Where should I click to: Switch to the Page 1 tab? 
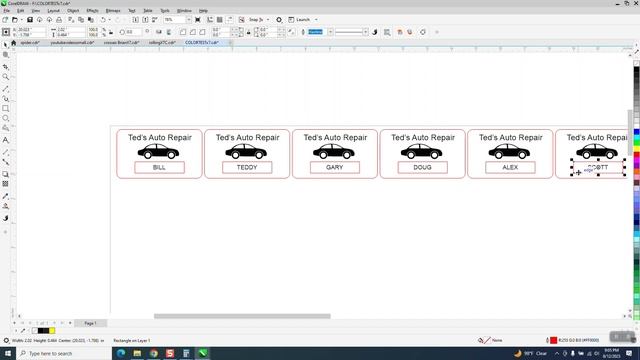(x=90, y=323)
